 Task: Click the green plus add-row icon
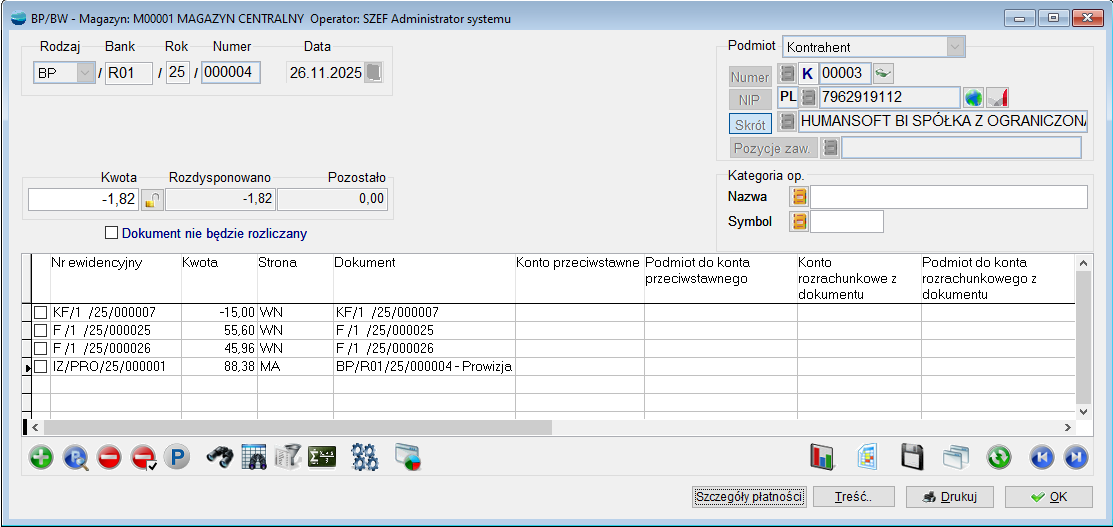tap(41, 458)
